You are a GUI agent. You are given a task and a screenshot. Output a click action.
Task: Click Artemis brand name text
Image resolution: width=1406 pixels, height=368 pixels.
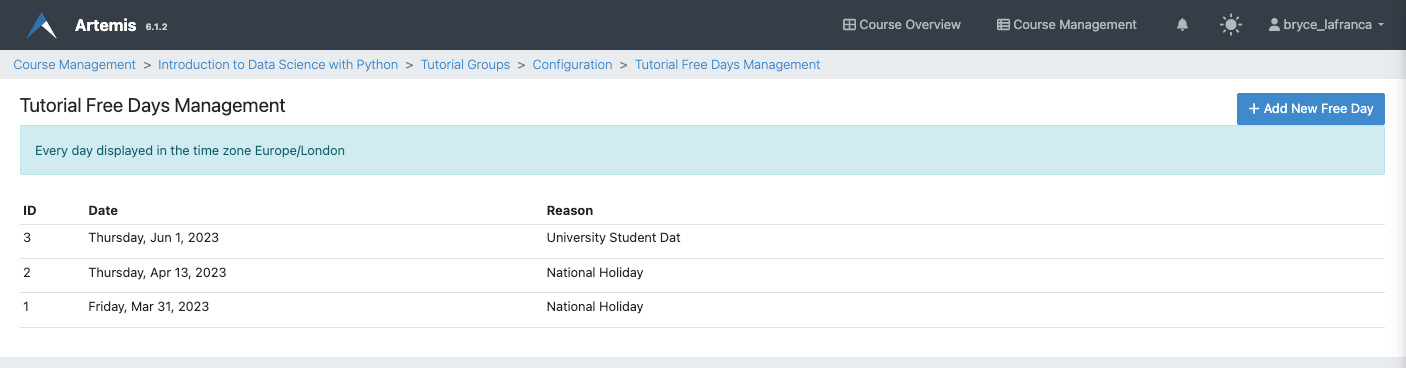pyautogui.click(x=105, y=25)
